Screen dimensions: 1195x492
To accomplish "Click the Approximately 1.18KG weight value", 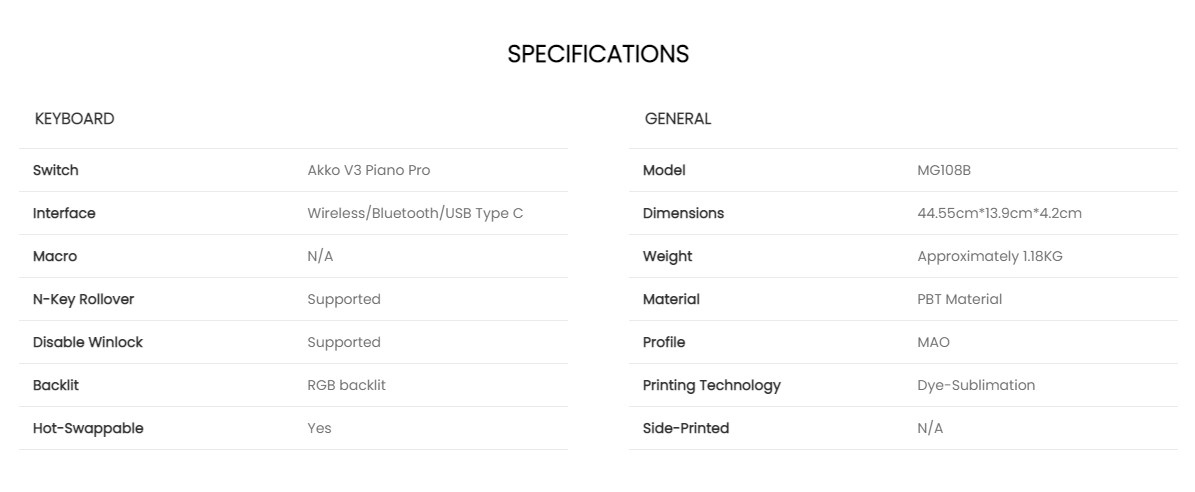I will pyautogui.click(x=989, y=256).
